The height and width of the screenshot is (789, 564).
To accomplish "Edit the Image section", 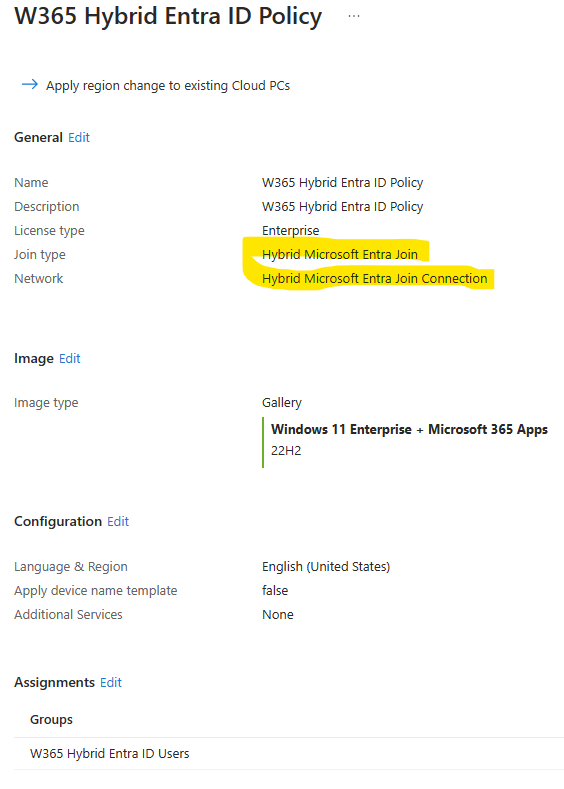I will point(69,358).
